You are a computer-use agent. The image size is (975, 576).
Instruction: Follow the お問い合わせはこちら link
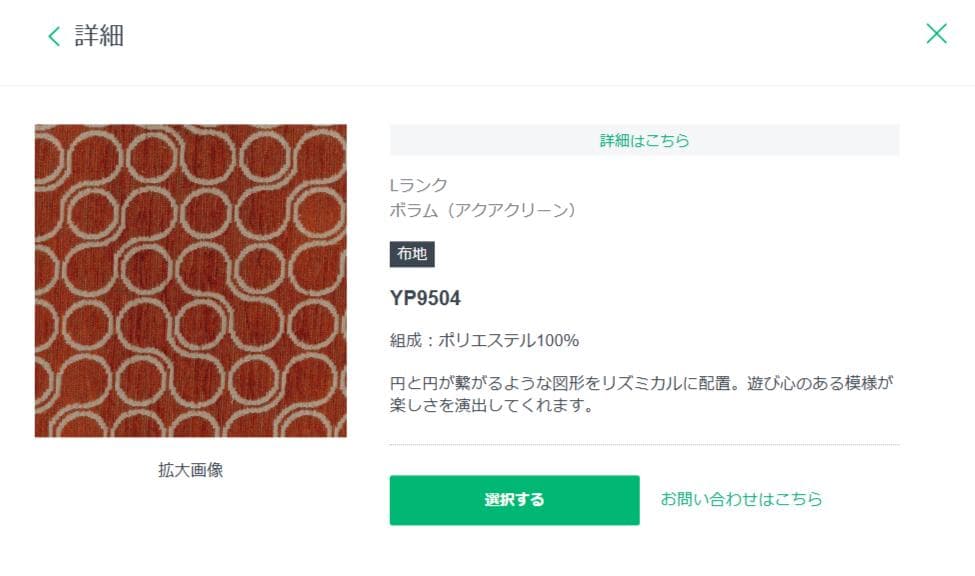tap(741, 499)
